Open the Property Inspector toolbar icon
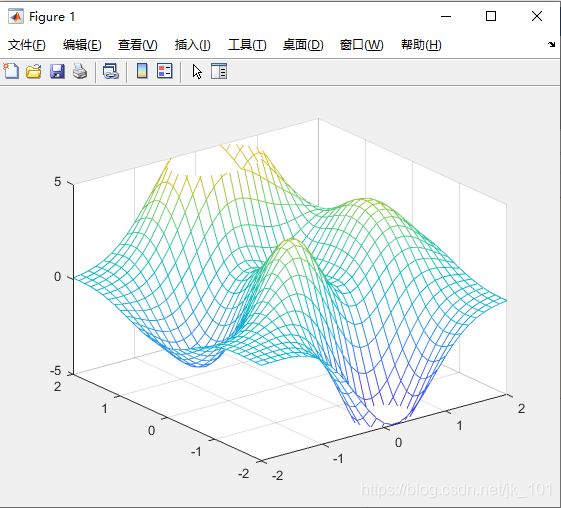561x508 pixels. coord(219,71)
